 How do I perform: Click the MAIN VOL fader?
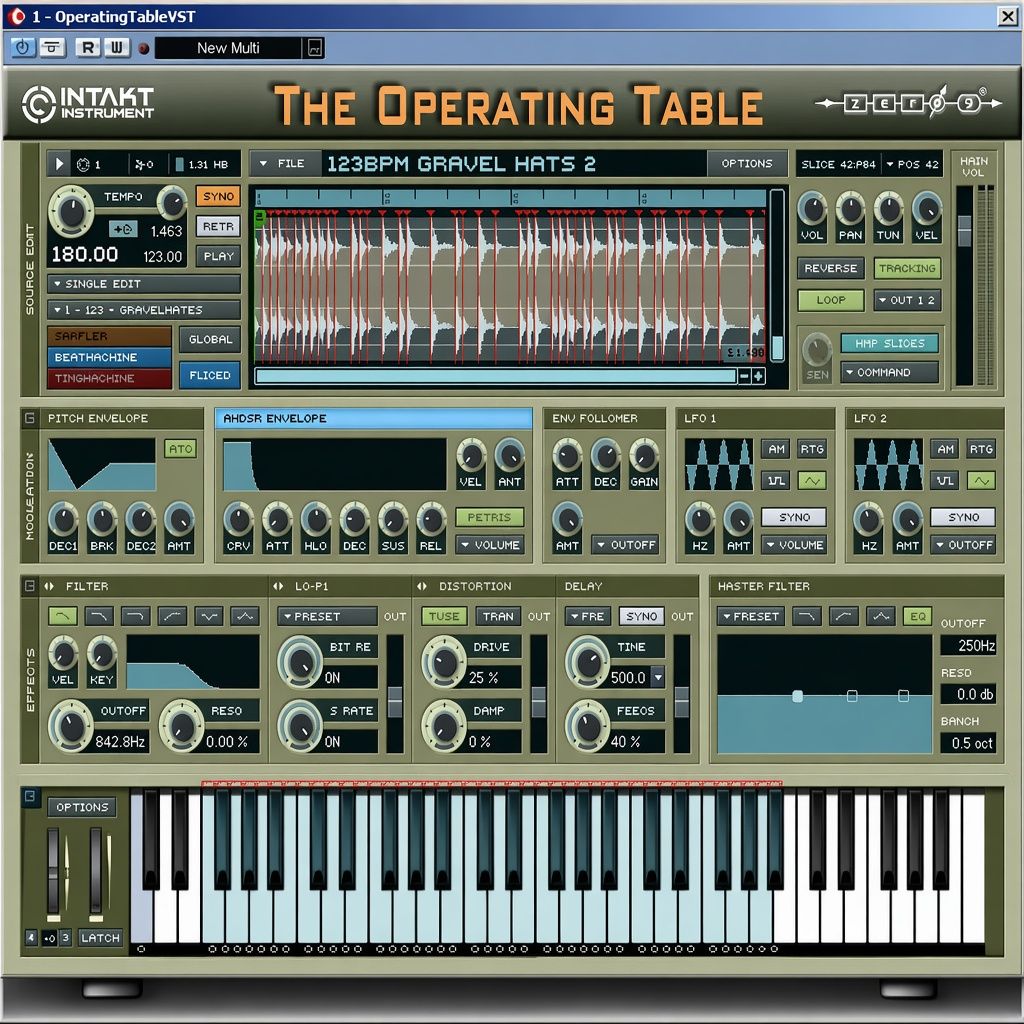point(964,229)
